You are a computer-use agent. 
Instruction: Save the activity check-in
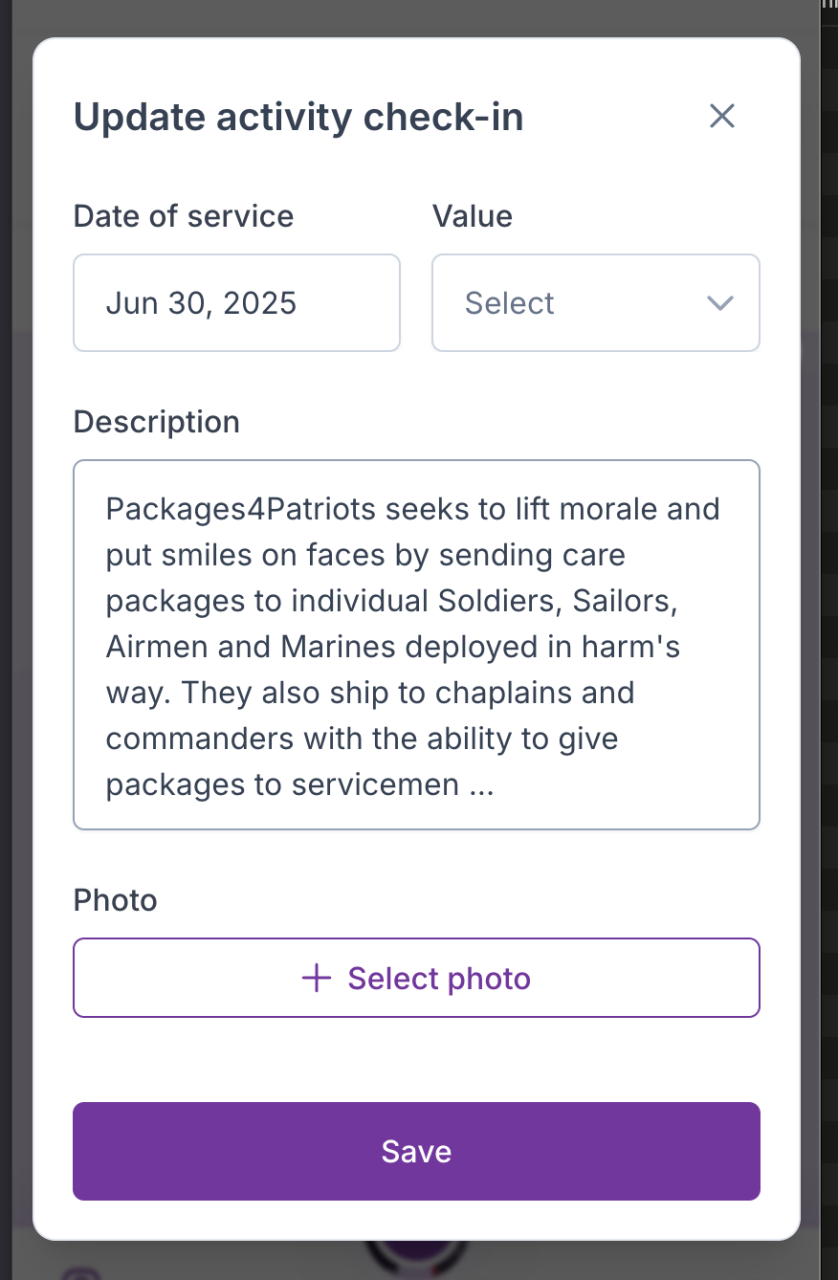[416, 1151]
